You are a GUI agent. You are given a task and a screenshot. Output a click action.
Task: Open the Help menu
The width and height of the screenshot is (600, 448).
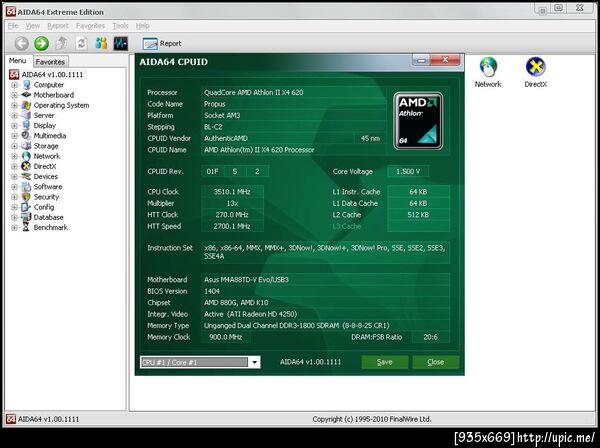click(142, 26)
